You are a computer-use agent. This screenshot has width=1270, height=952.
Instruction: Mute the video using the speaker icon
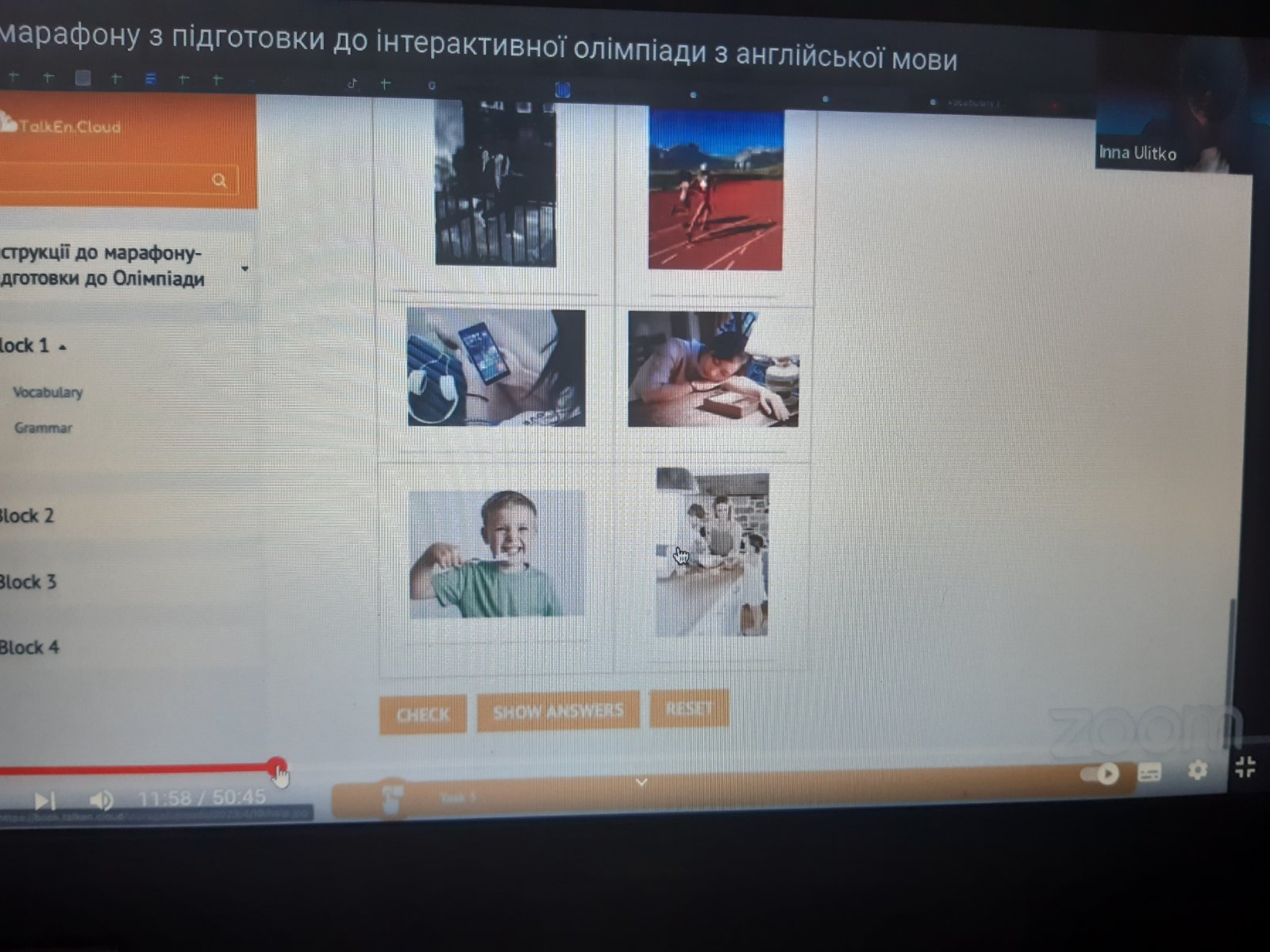pos(101,800)
